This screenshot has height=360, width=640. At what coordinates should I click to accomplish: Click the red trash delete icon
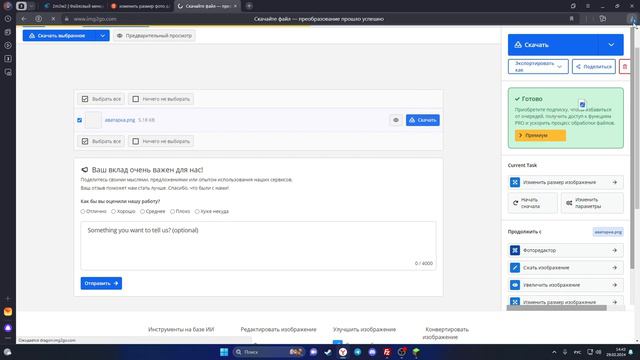click(624, 67)
